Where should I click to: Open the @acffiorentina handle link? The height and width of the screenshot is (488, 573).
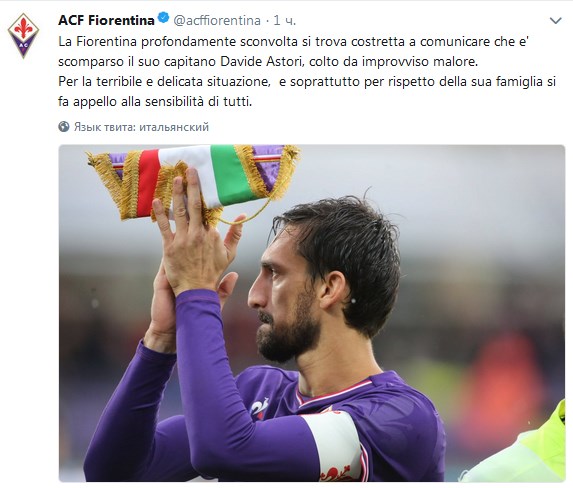[217, 20]
